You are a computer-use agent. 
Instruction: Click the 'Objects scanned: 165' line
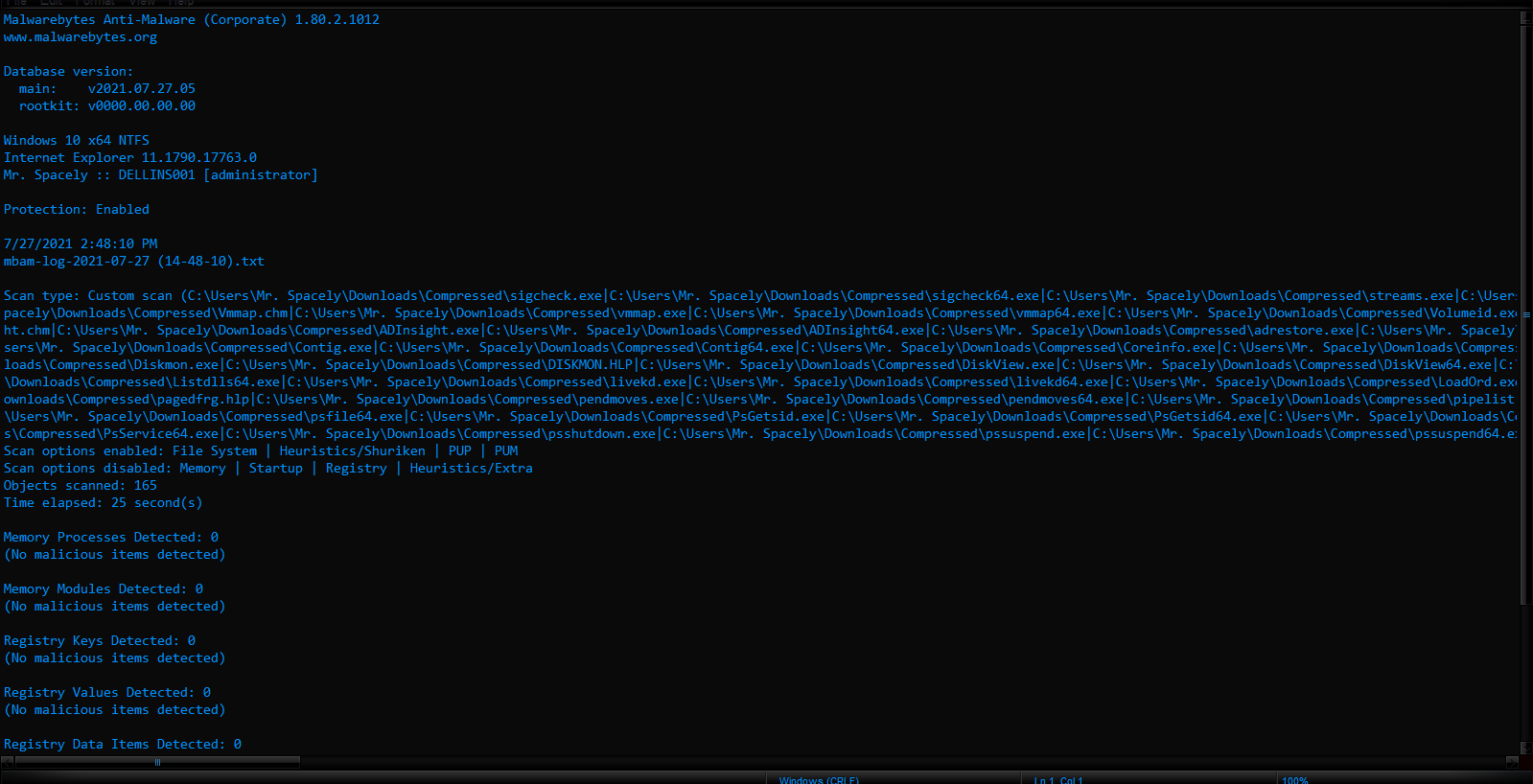(81, 485)
